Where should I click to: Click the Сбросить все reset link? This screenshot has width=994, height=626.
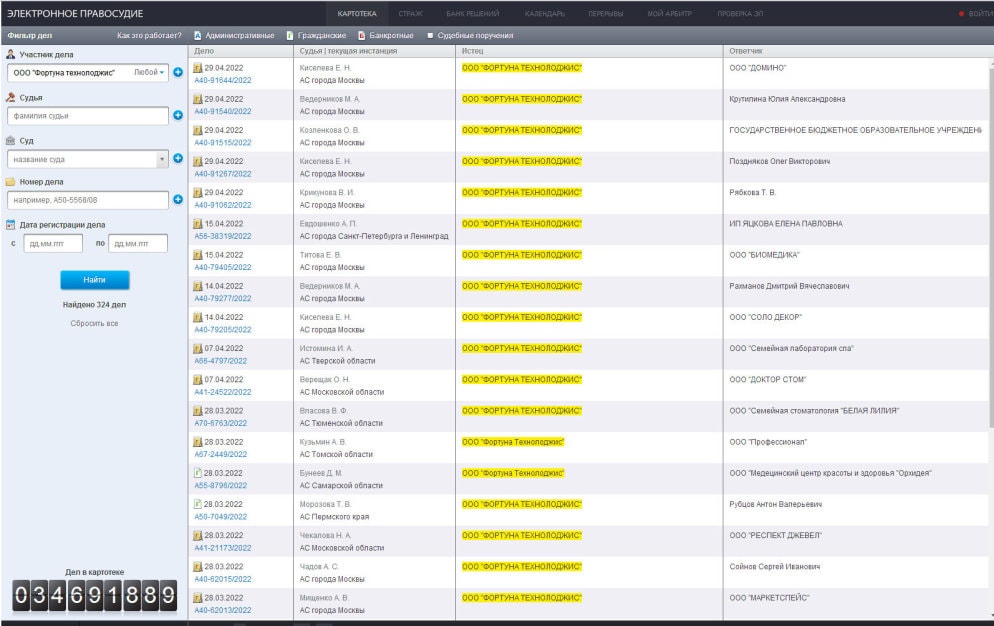94,323
